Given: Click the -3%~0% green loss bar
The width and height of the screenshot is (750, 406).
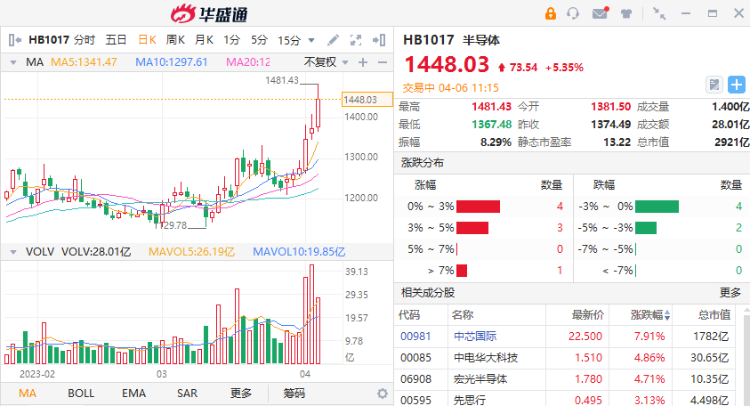Looking at the screenshot, I should click(x=657, y=207).
